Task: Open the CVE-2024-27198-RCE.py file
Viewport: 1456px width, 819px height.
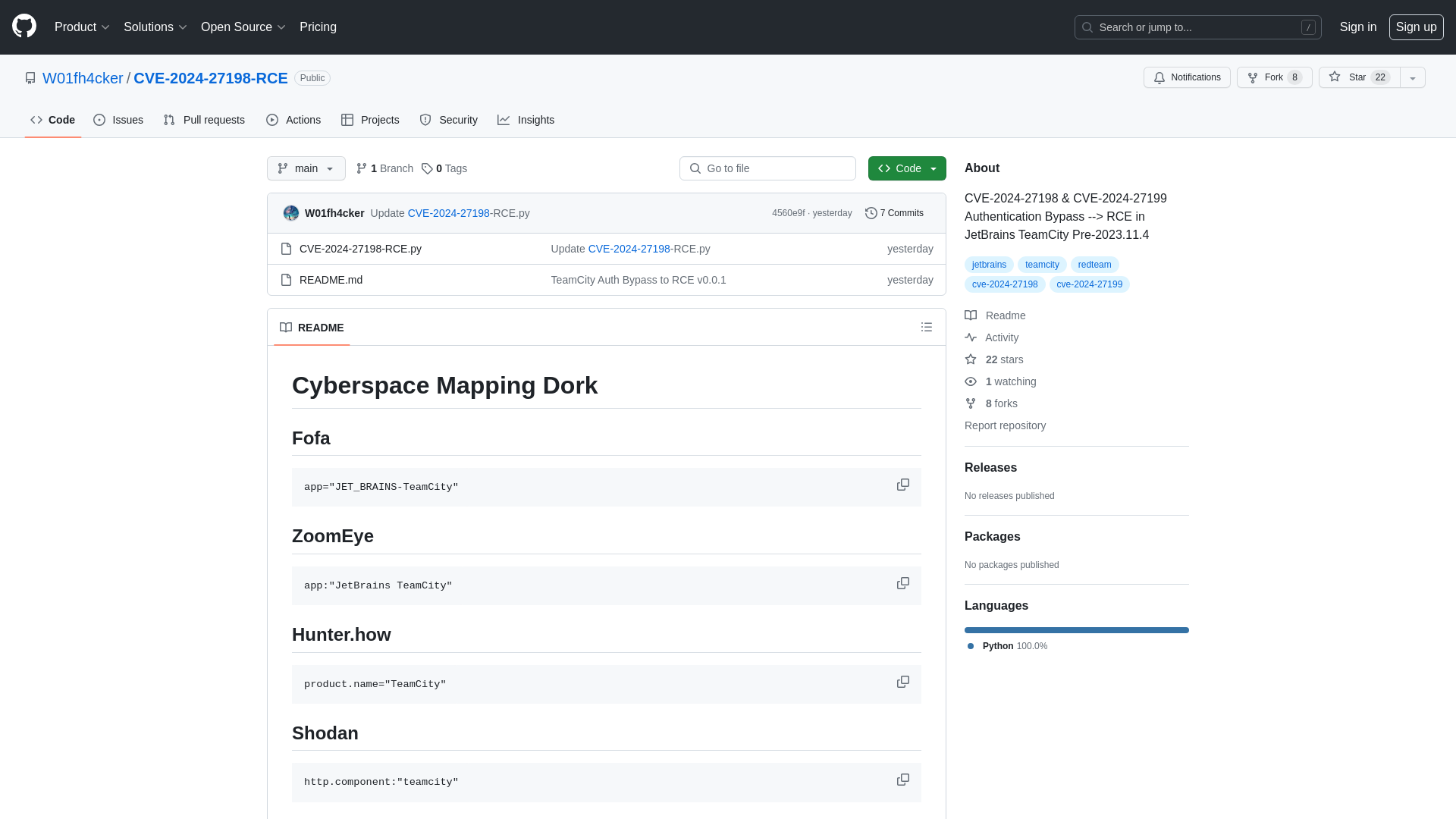Action: tap(360, 249)
